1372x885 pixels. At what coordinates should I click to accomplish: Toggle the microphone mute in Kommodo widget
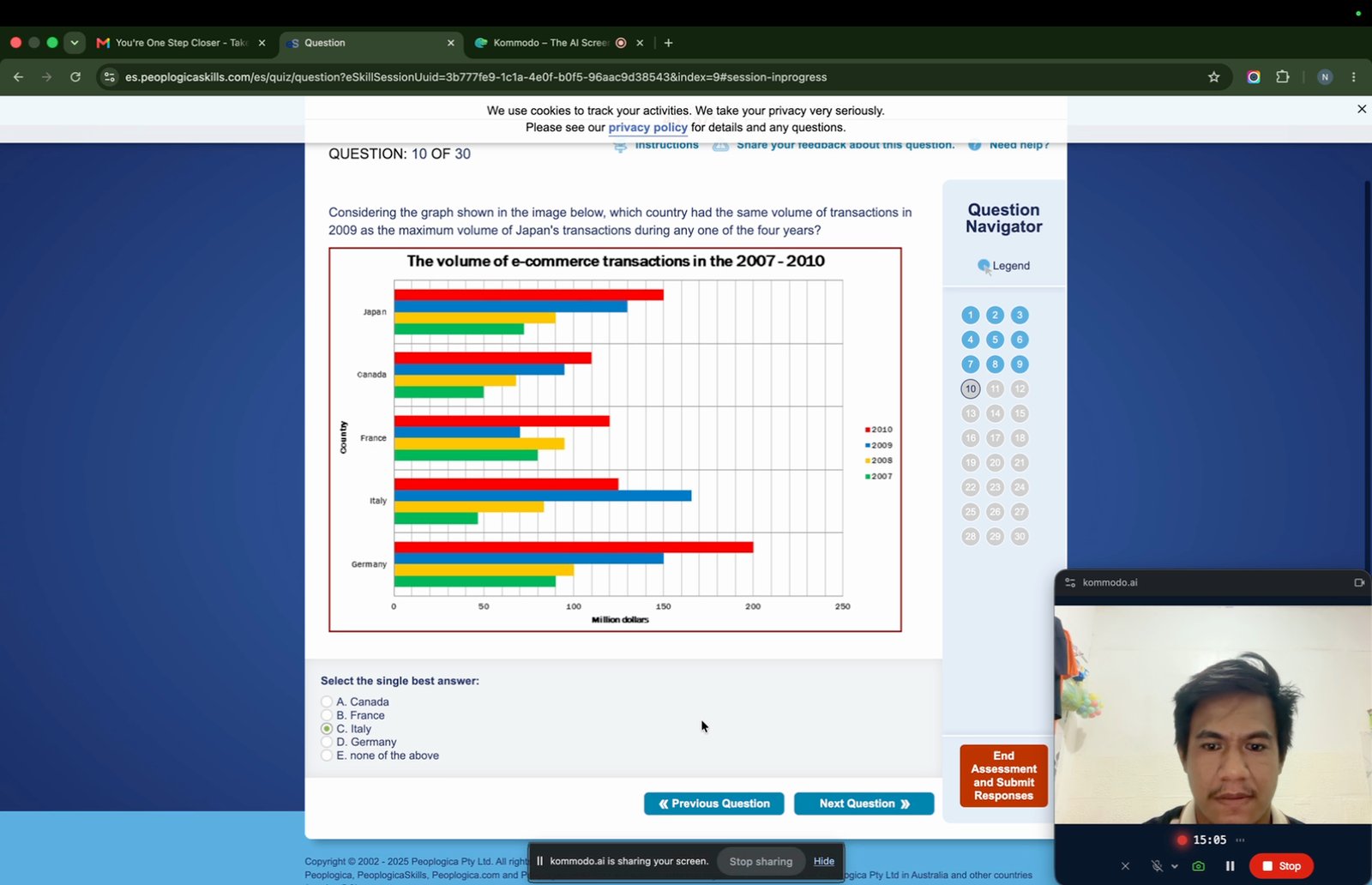point(1157,866)
